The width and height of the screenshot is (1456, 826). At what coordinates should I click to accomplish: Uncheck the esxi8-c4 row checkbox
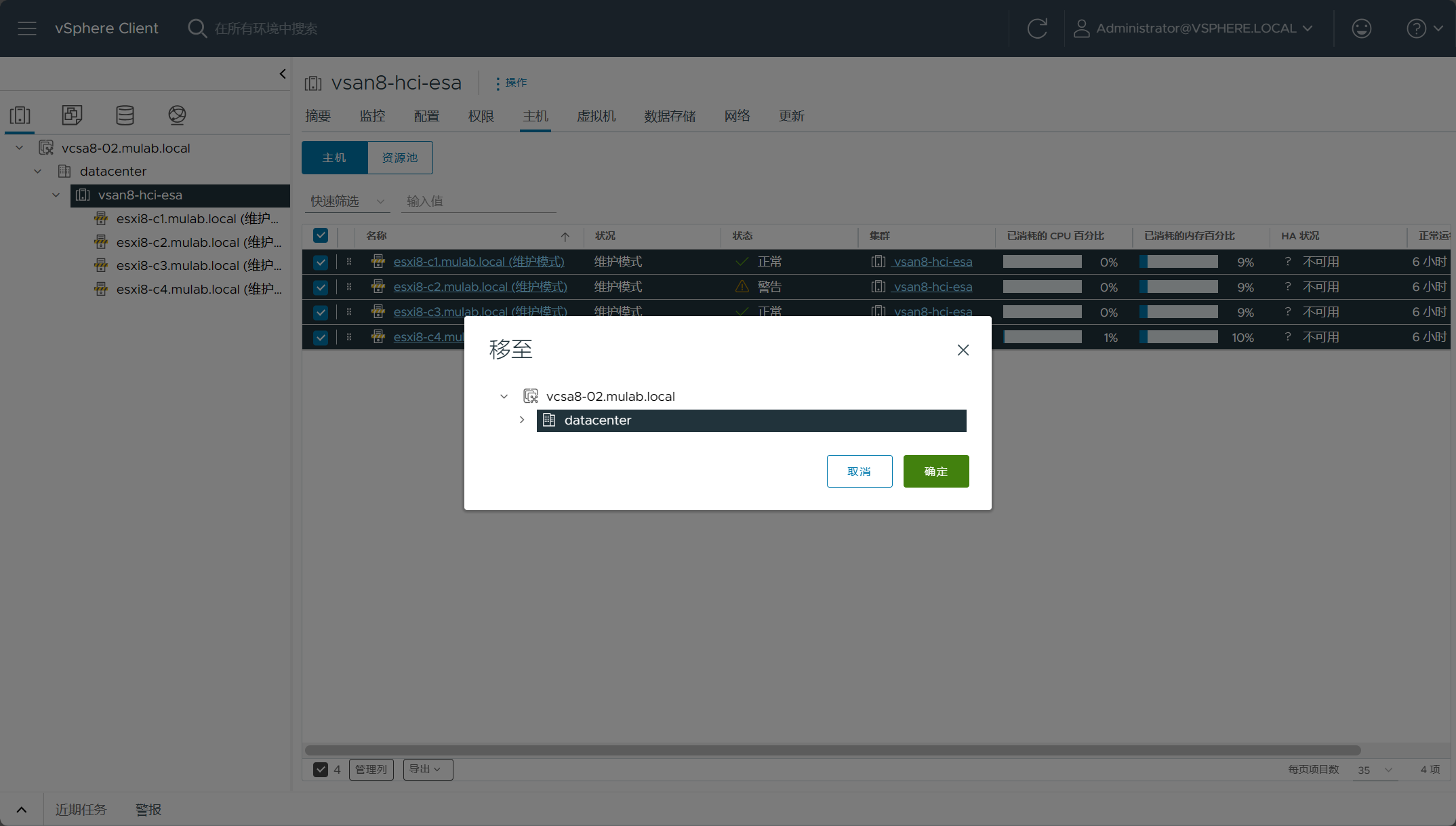321,337
